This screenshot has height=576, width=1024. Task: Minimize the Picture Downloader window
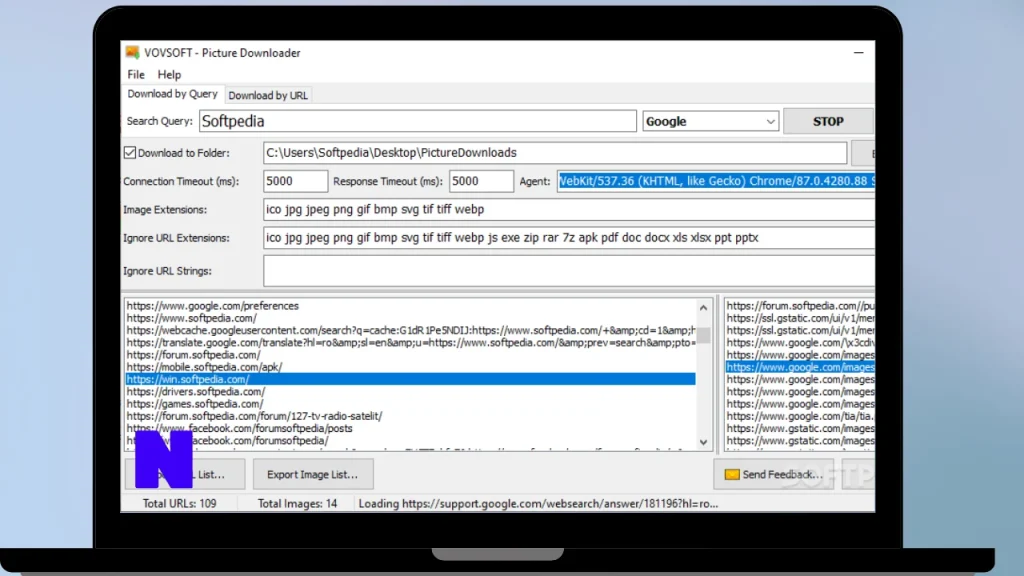[859, 52]
